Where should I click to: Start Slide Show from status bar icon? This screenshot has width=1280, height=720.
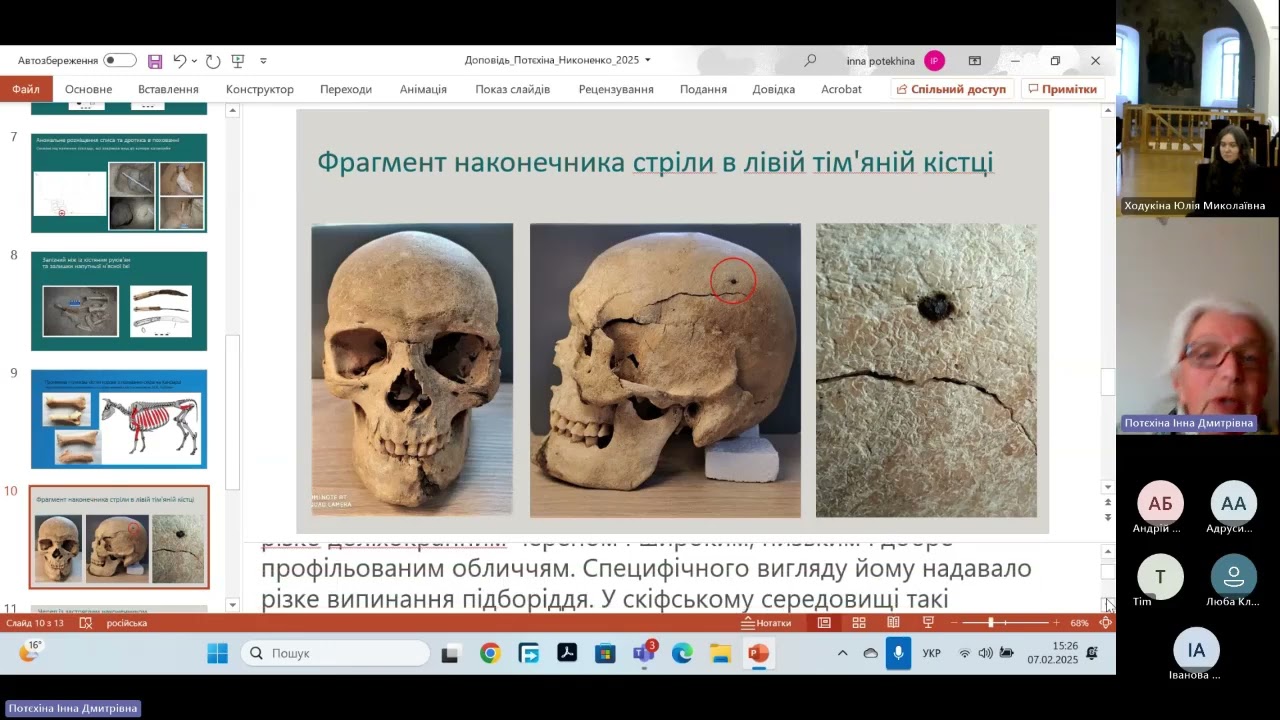pyautogui.click(x=928, y=623)
